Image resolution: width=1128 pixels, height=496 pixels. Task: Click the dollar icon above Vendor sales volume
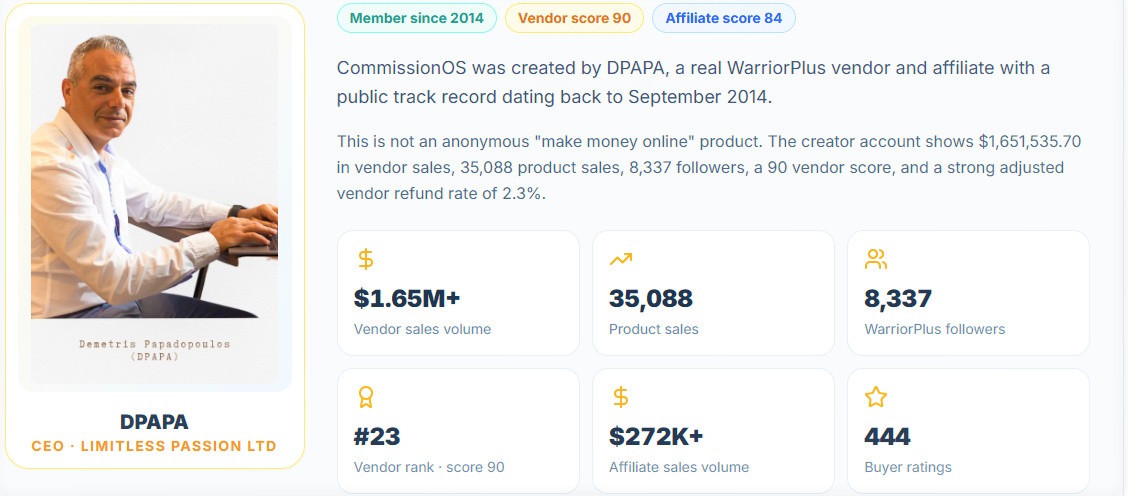tap(365, 259)
